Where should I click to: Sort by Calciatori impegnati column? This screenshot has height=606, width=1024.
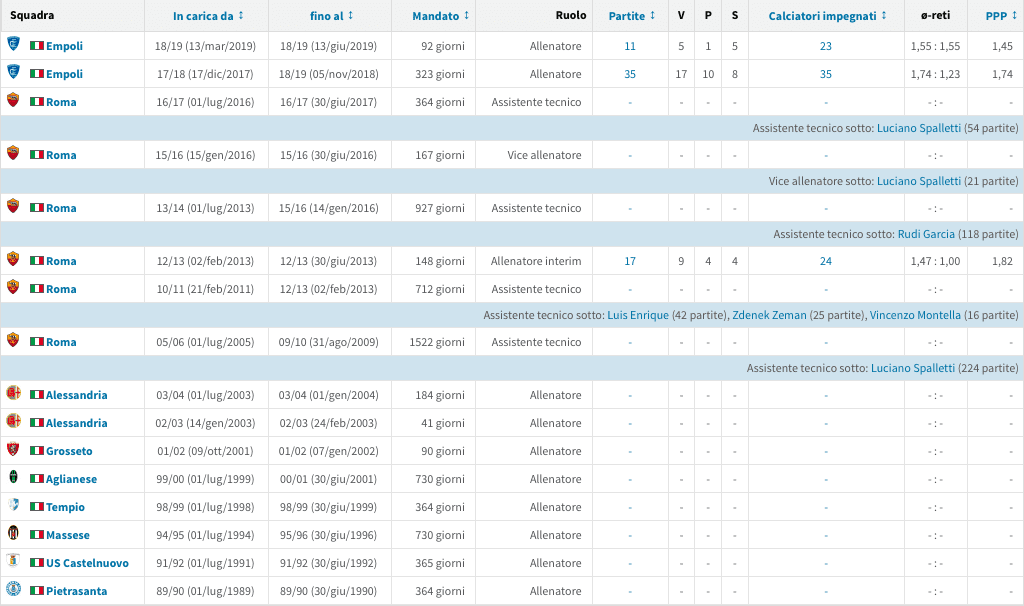tap(828, 16)
